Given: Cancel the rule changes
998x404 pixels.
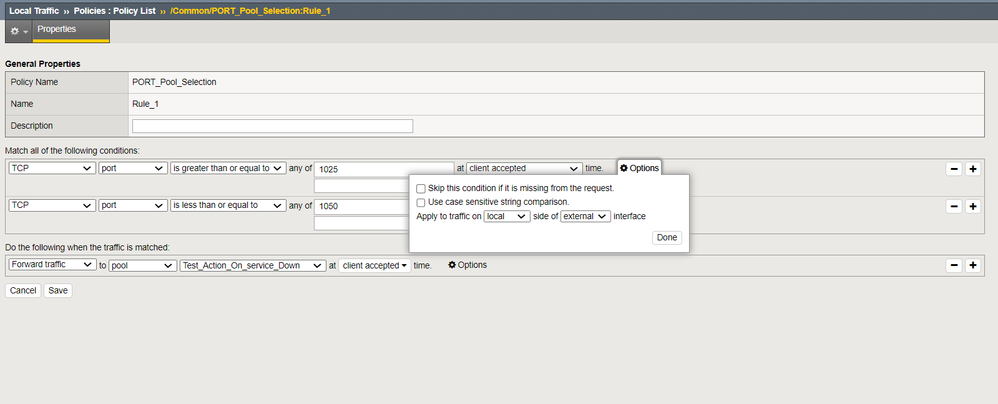Looking at the screenshot, I should point(23,291).
